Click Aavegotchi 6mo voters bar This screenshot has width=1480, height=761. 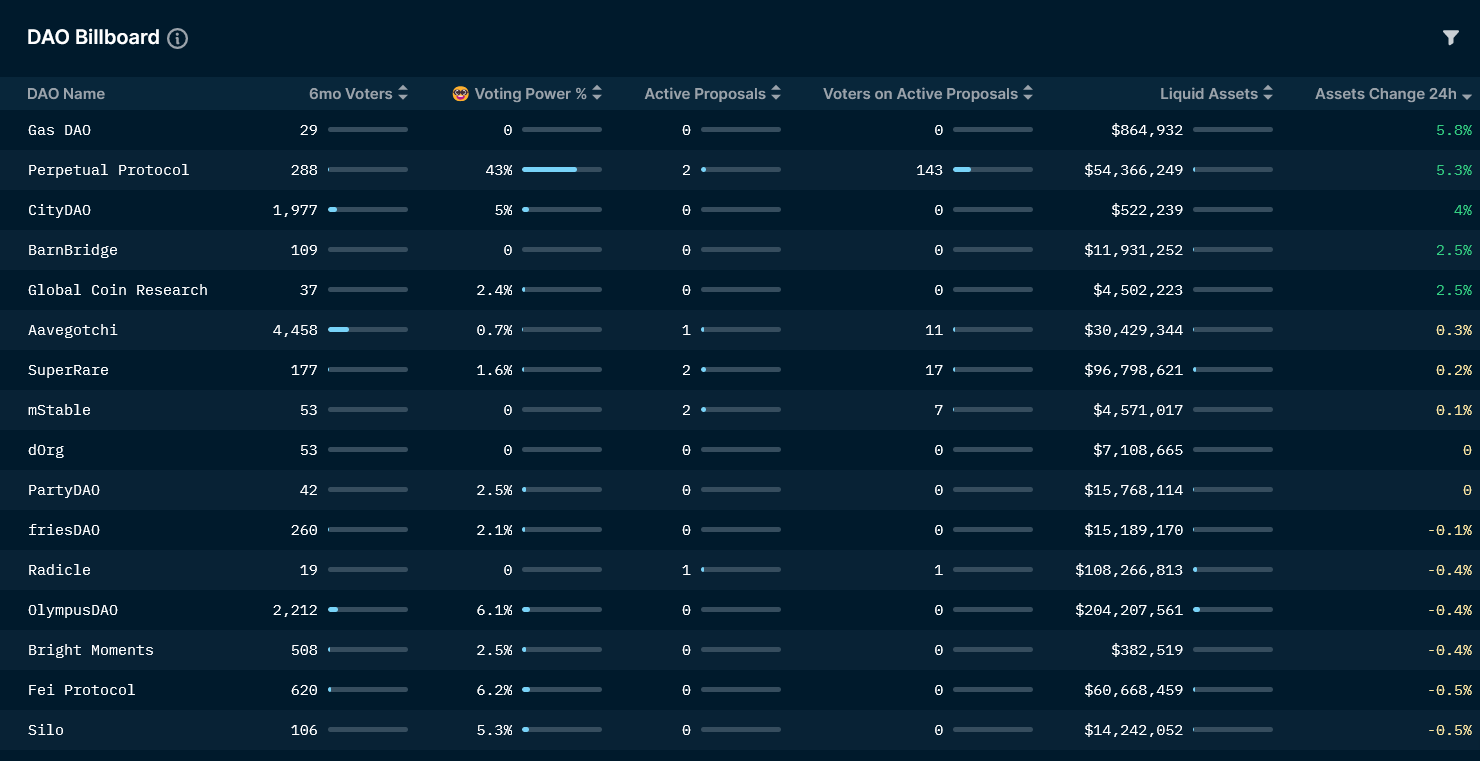[x=368, y=330]
